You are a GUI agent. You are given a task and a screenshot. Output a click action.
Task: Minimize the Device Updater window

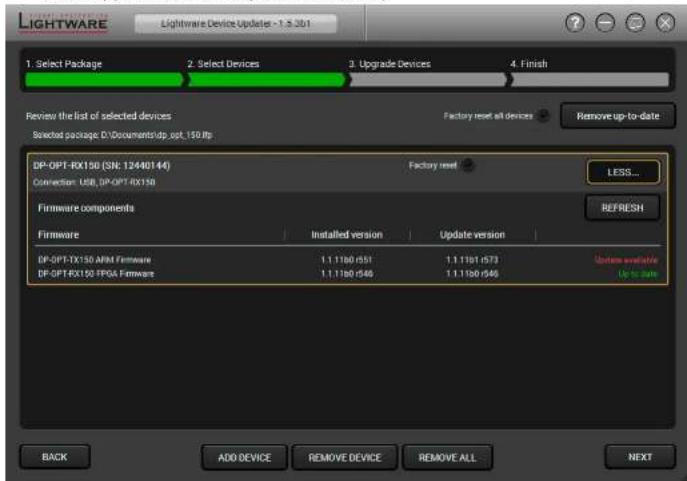(x=605, y=23)
